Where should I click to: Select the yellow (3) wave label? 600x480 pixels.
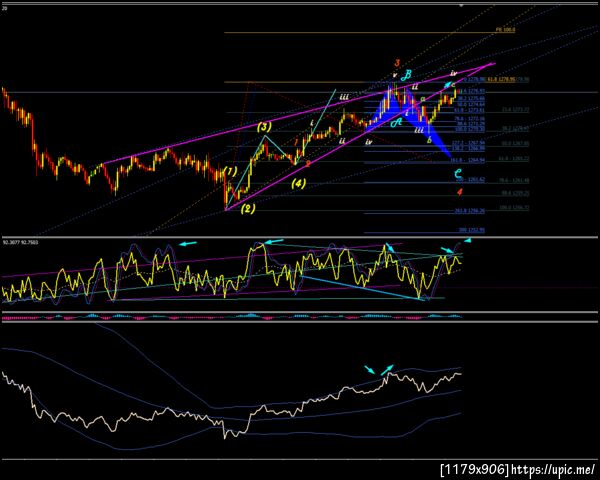[x=264, y=127]
